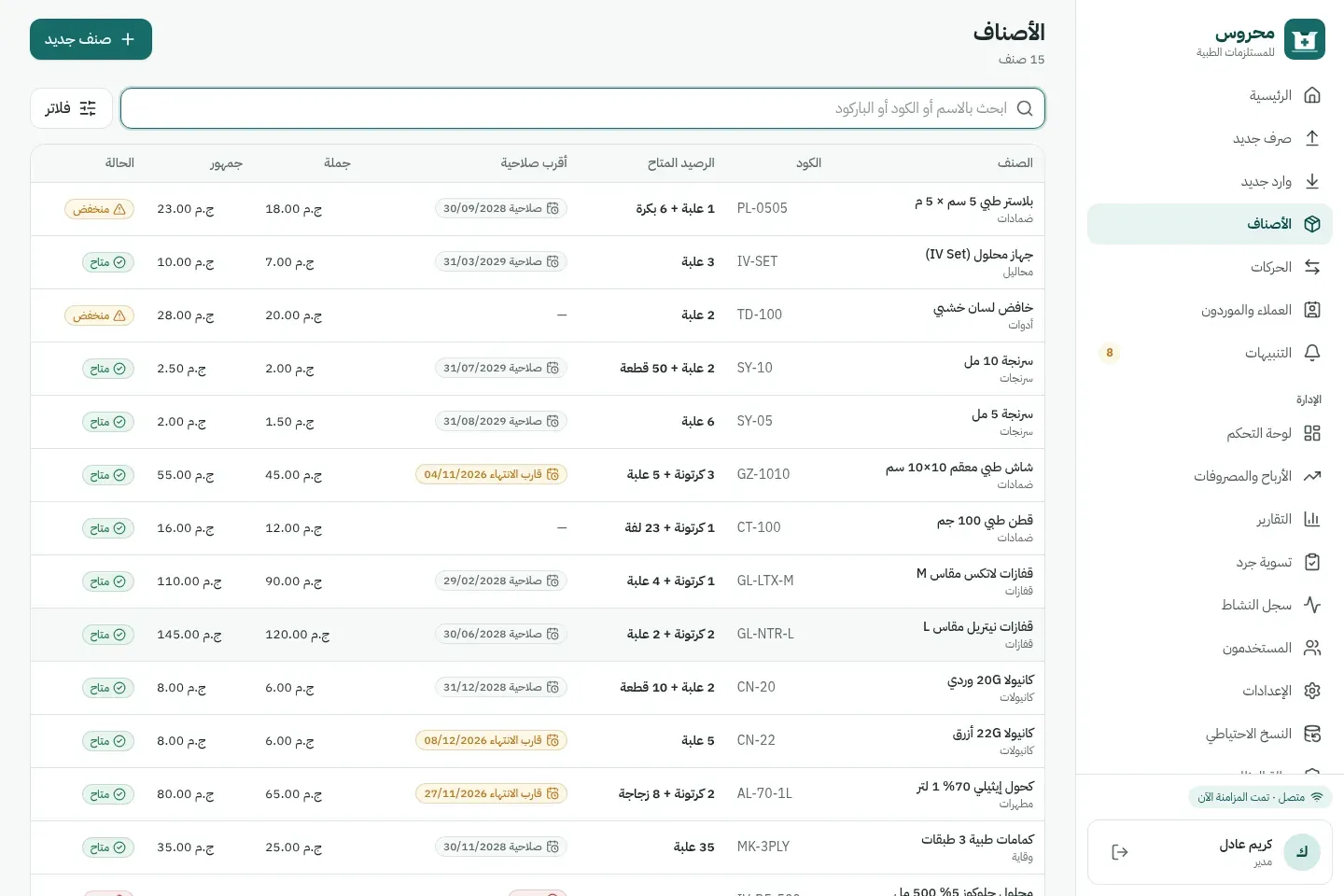Open the تسوية جرد page
Screen dimensions: 1344x896
pos(1210,562)
